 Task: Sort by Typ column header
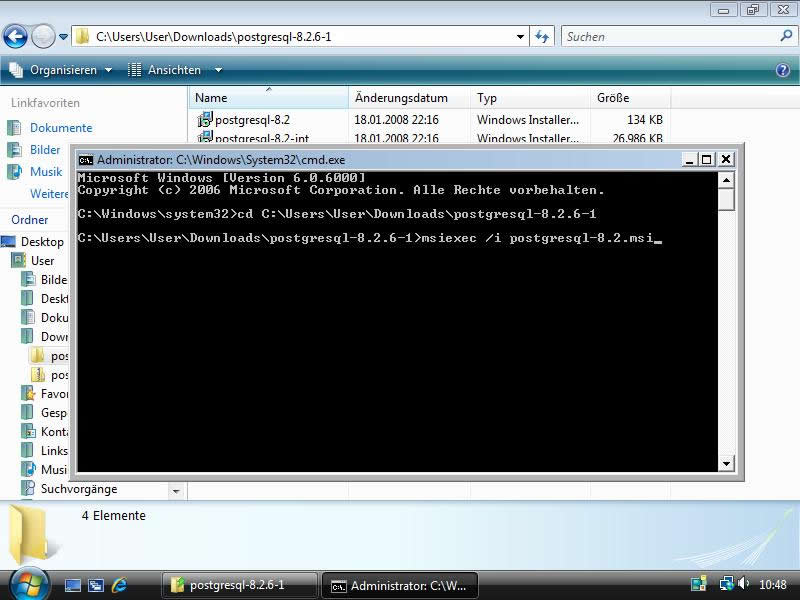tap(530, 97)
